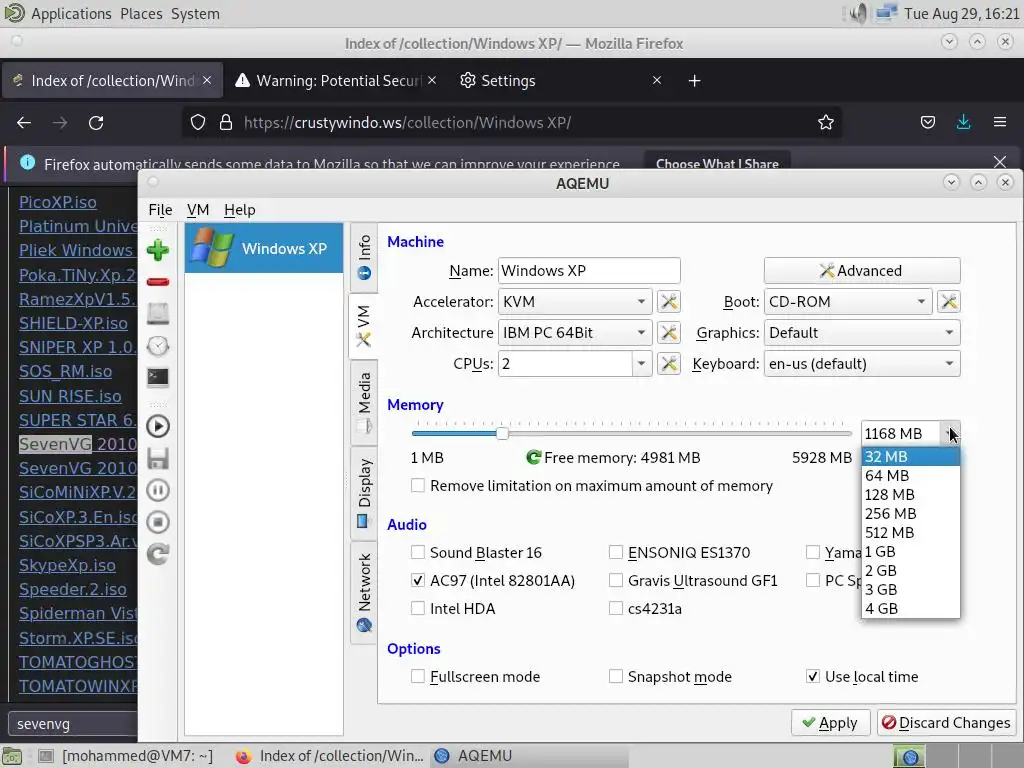
Task: Refresh free memory with green arrow icon
Action: click(x=534, y=458)
